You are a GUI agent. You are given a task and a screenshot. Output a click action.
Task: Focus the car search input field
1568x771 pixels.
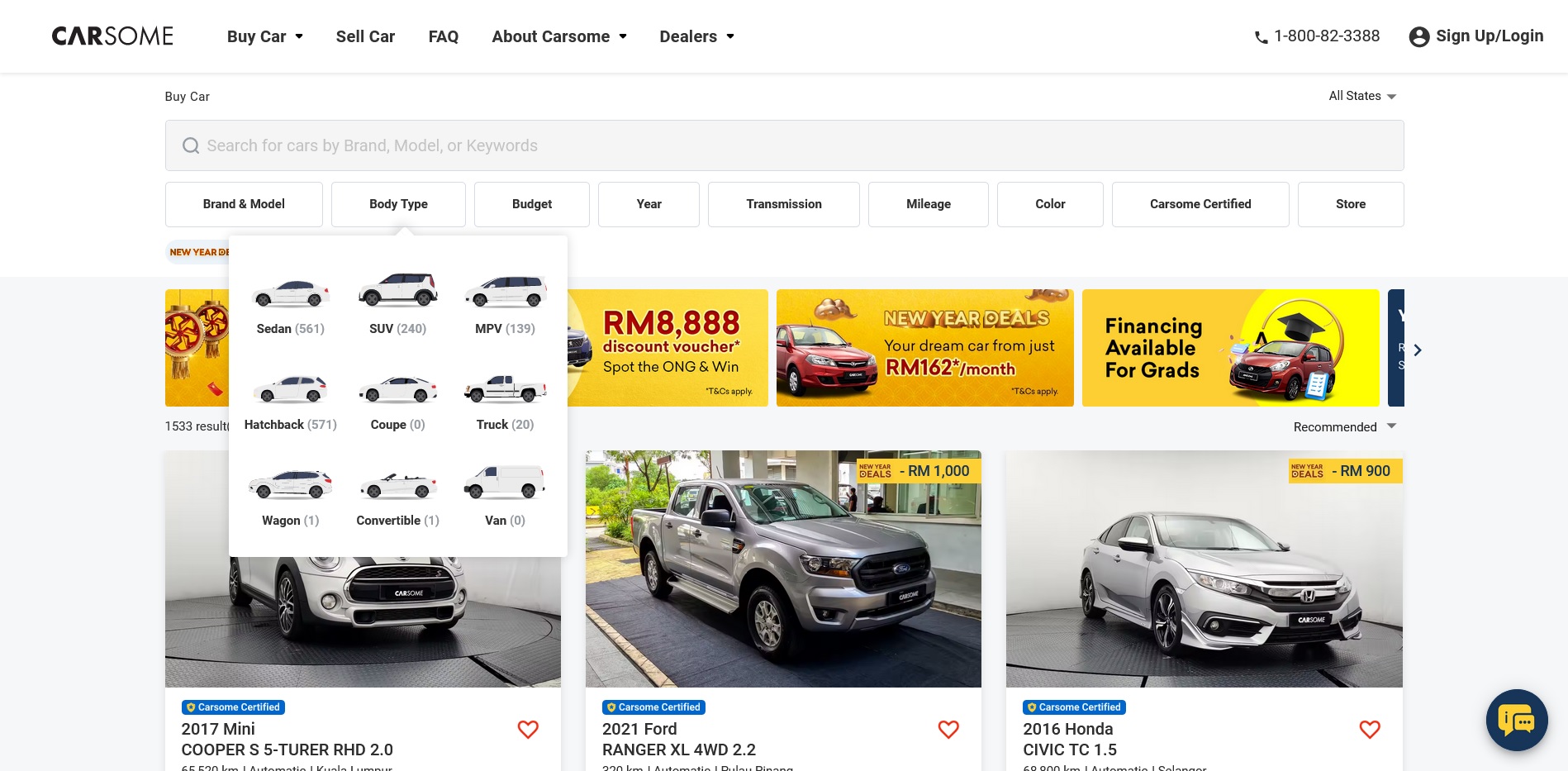tap(783, 145)
